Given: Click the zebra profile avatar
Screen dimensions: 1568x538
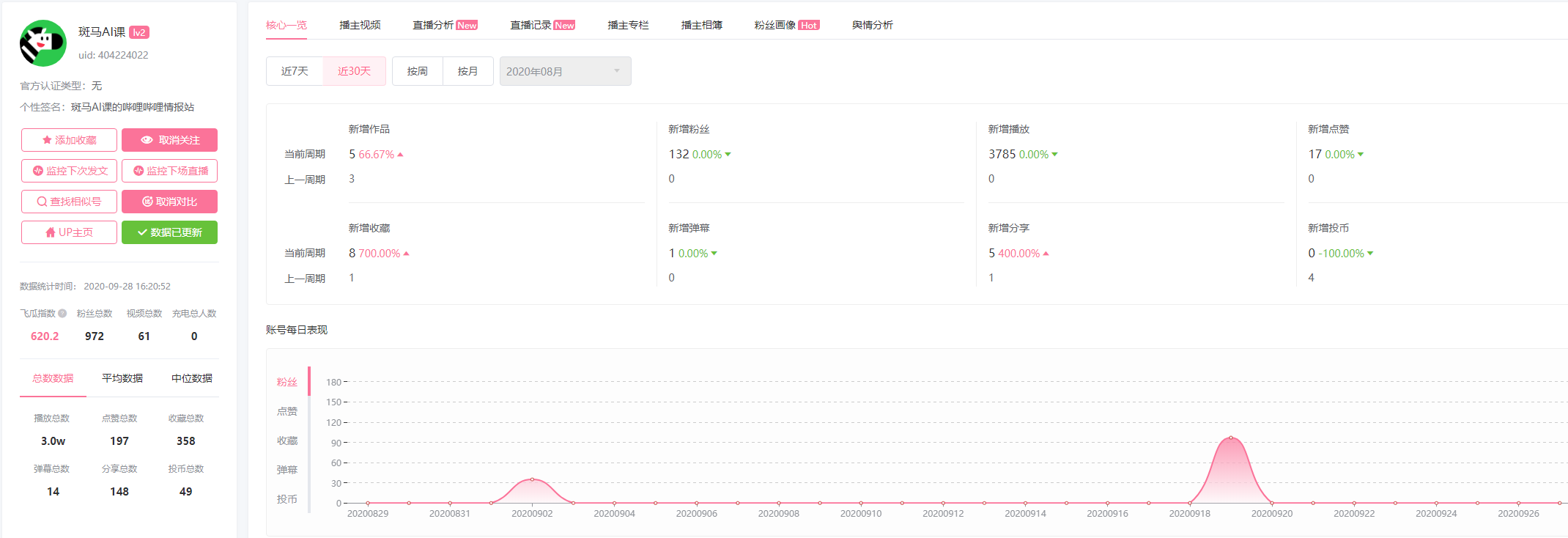Looking at the screenshot, I should [x=43, y=43].
